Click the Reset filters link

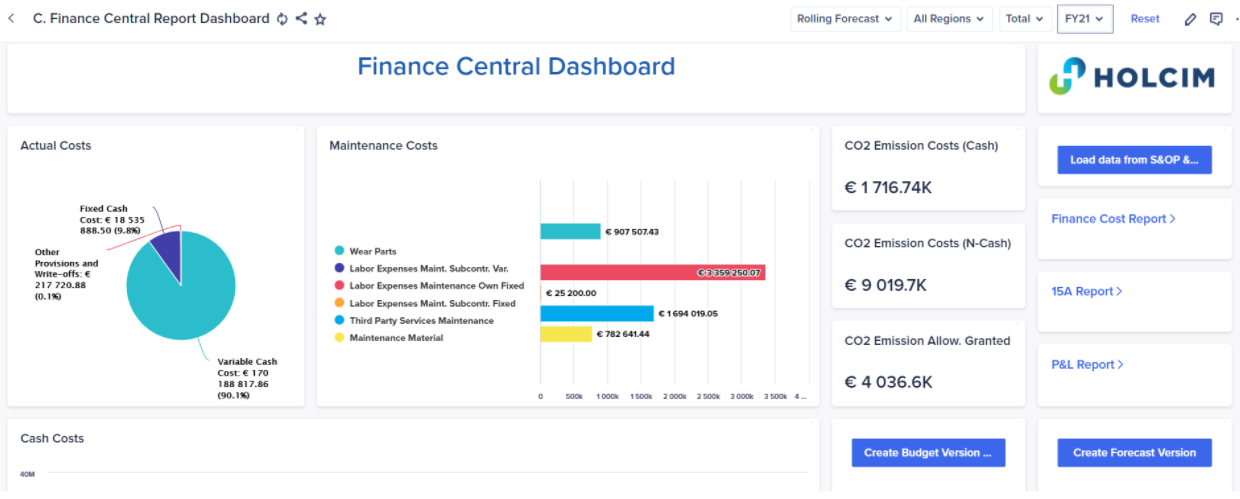(1145, 19)
